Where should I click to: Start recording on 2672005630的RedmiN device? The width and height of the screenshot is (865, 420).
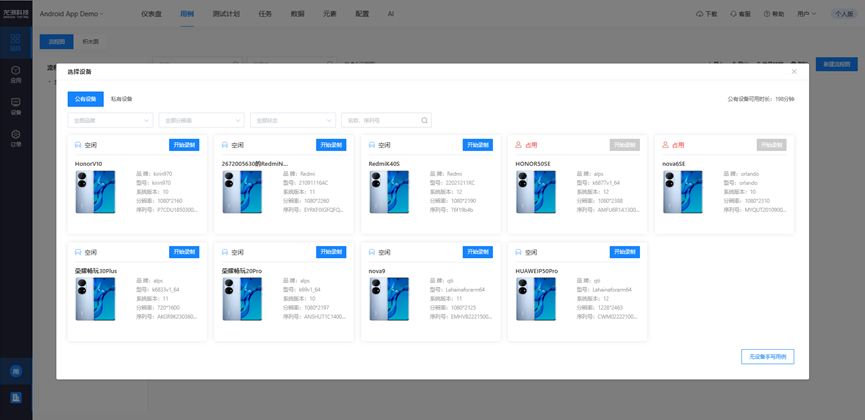tap(331, 145)
